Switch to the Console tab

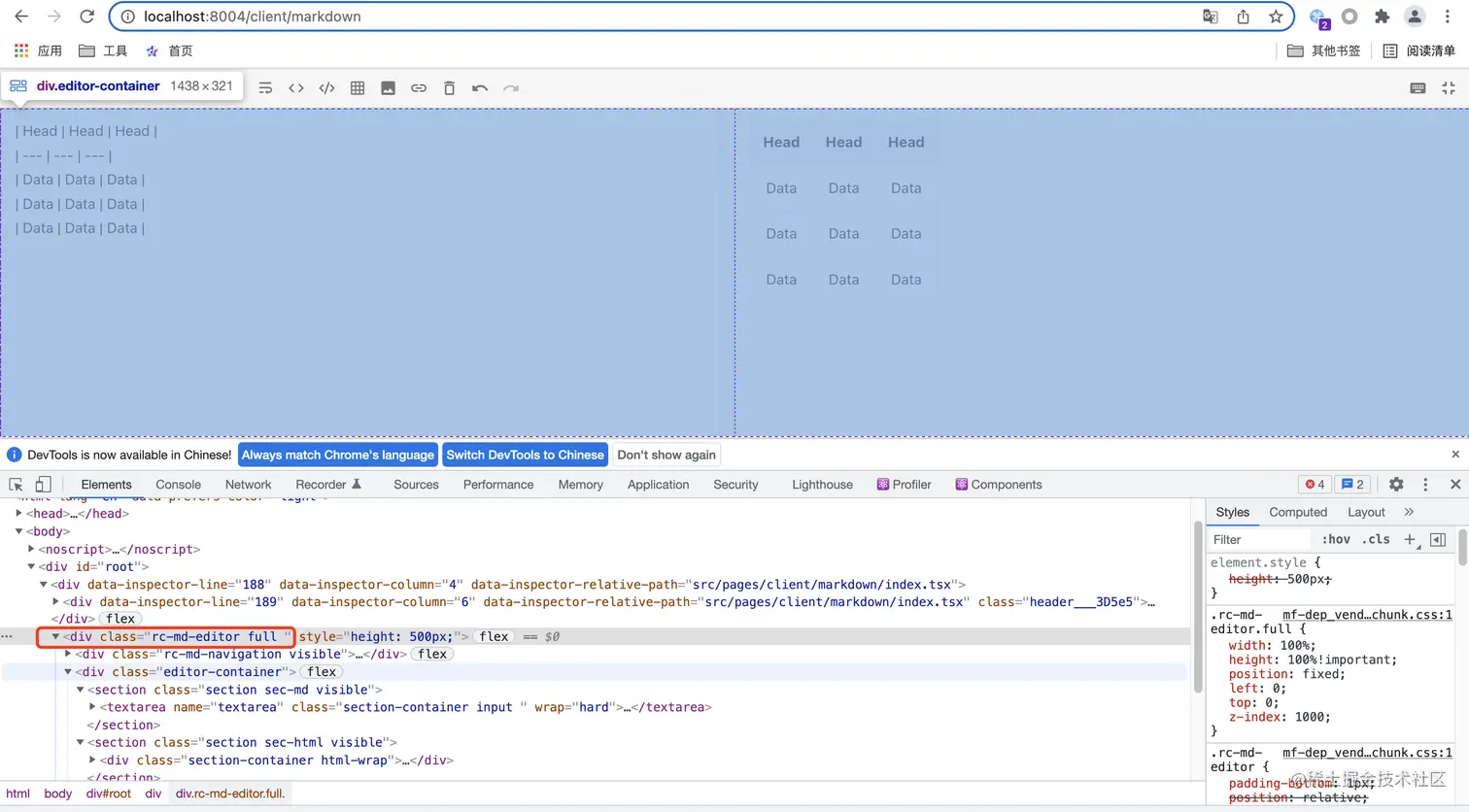click(x=179, y=485)
